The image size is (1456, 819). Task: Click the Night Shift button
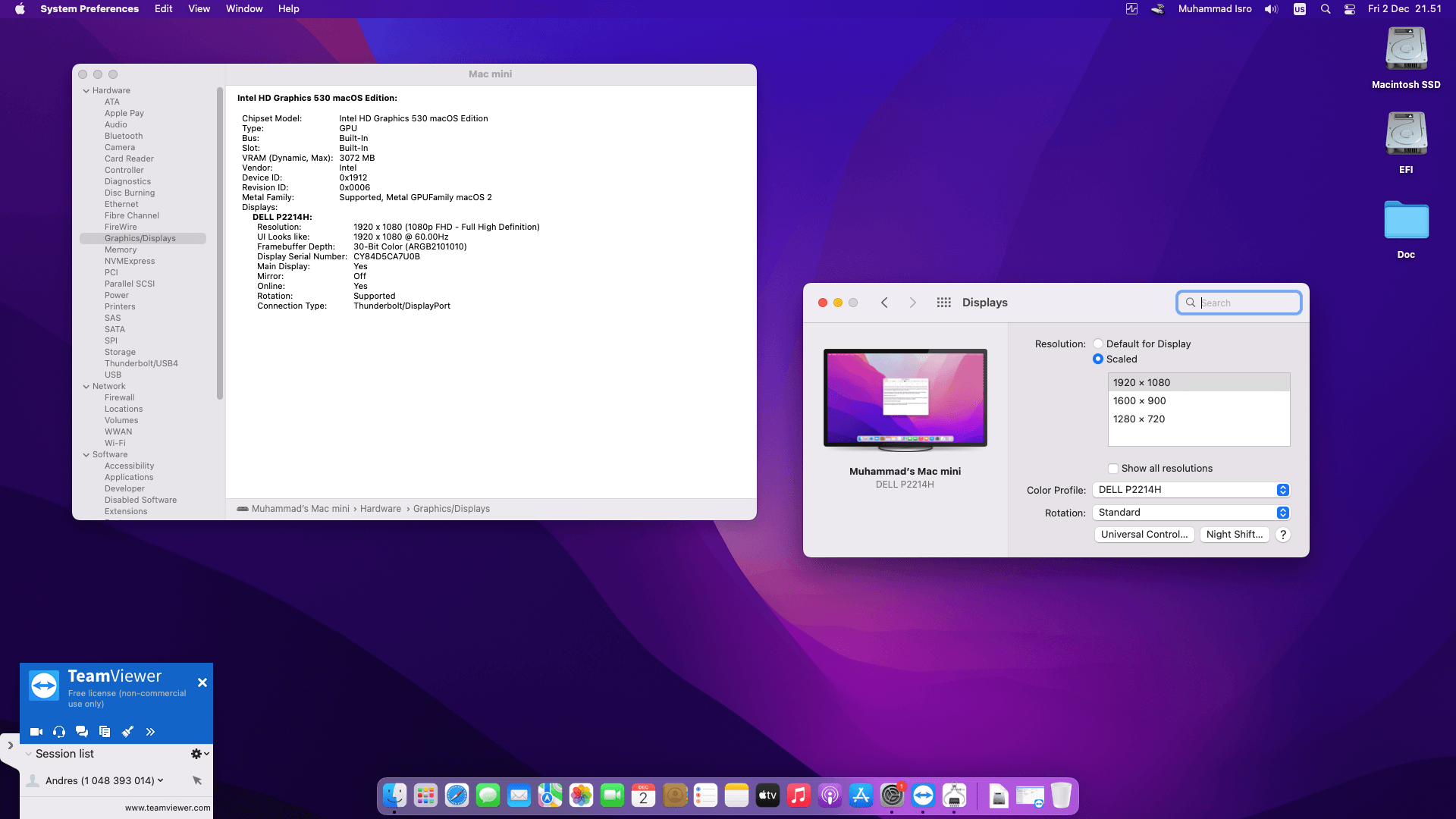click(1235, 535)
